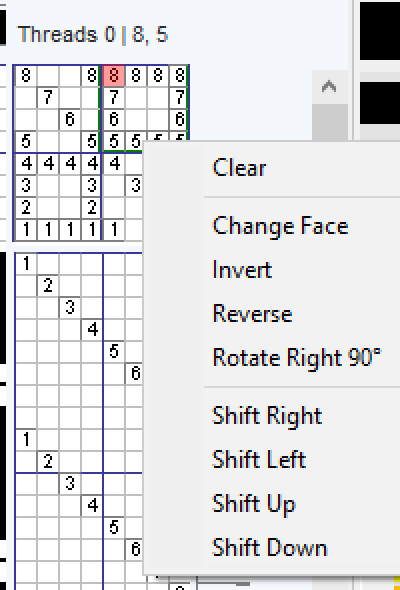Image resolution: width=400 pixels, height=590 pixels.
Task: Select Rotate Right 90° option
Action: (x=297, y=357)
